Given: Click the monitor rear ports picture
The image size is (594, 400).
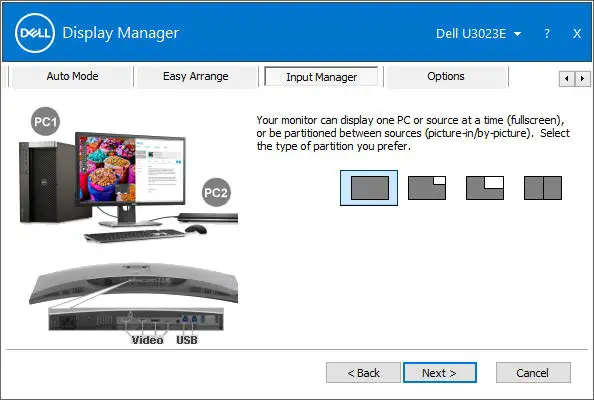Looking at the screenshot, I should tap(136, 319).
